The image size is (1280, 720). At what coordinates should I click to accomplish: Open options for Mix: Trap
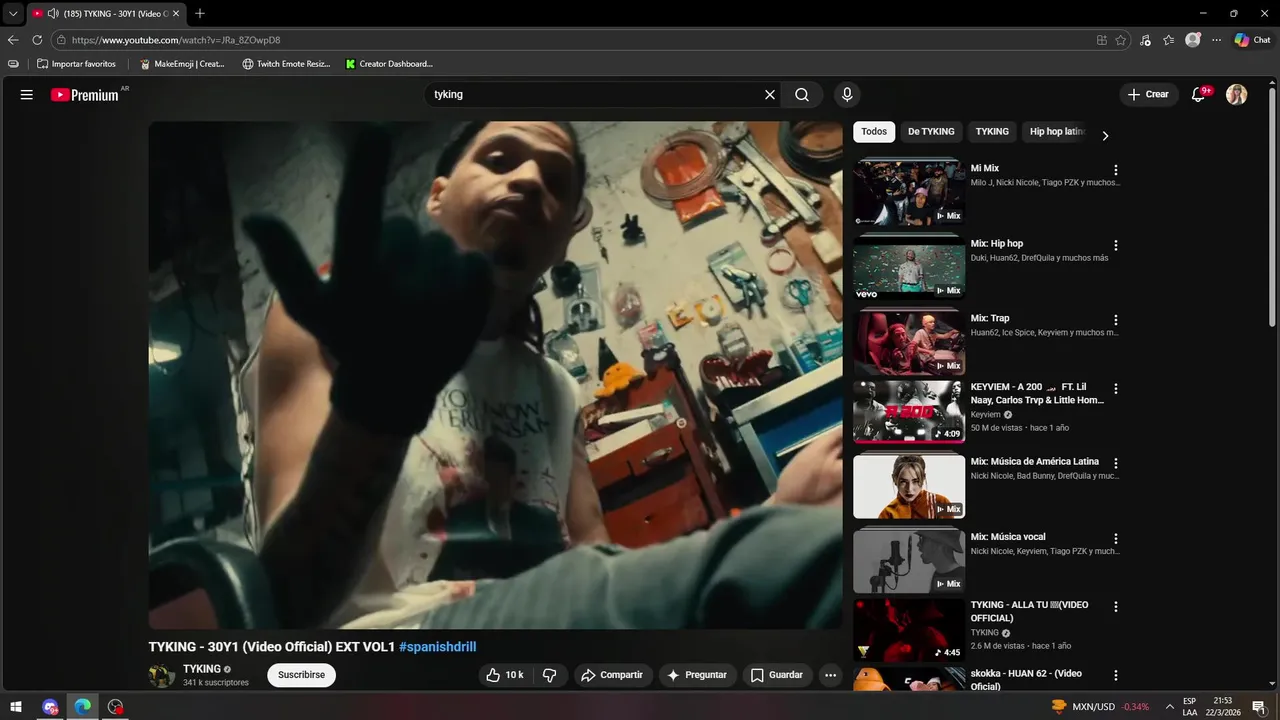(1116, 320)
